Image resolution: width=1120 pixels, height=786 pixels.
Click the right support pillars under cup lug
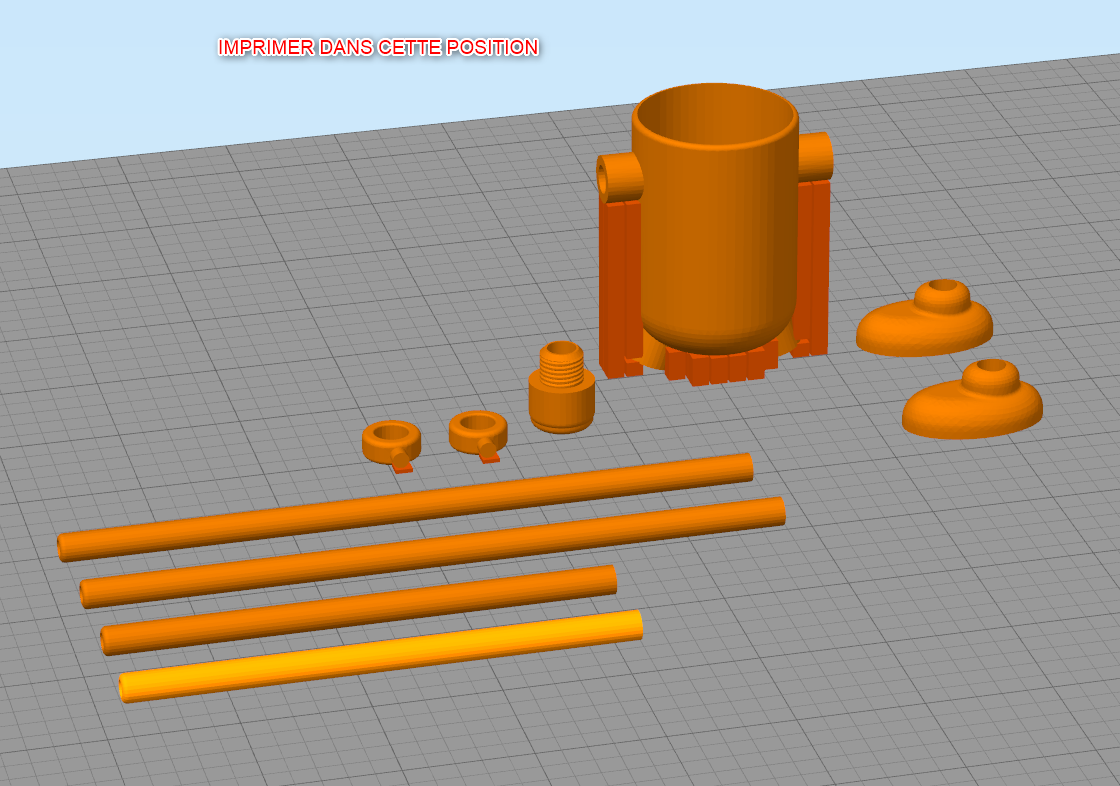(x=813, y=268)
